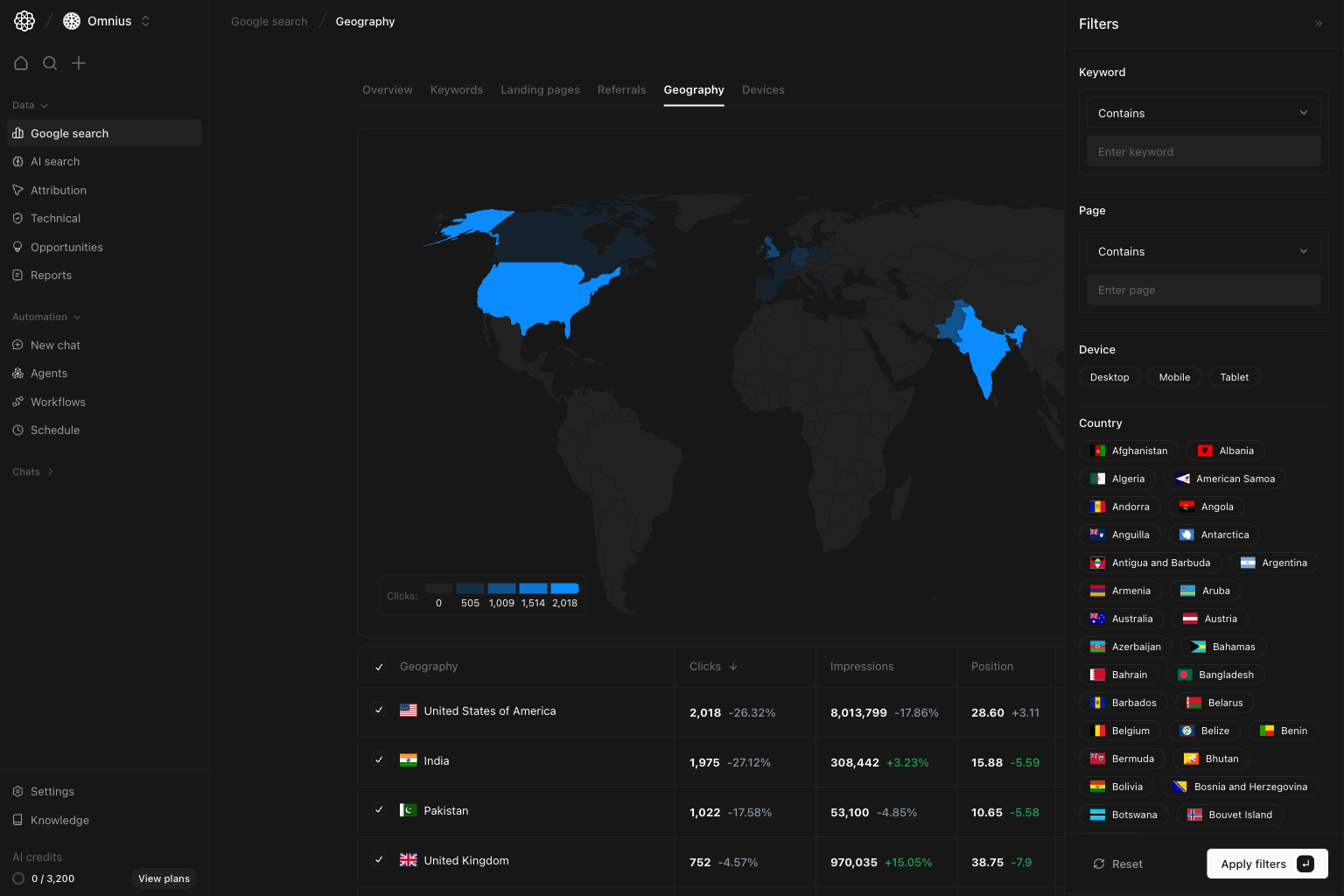Type a keyword in the Enter keyword field
The height and width of the screenshot is (896, 1344).
click(1202, 150)
